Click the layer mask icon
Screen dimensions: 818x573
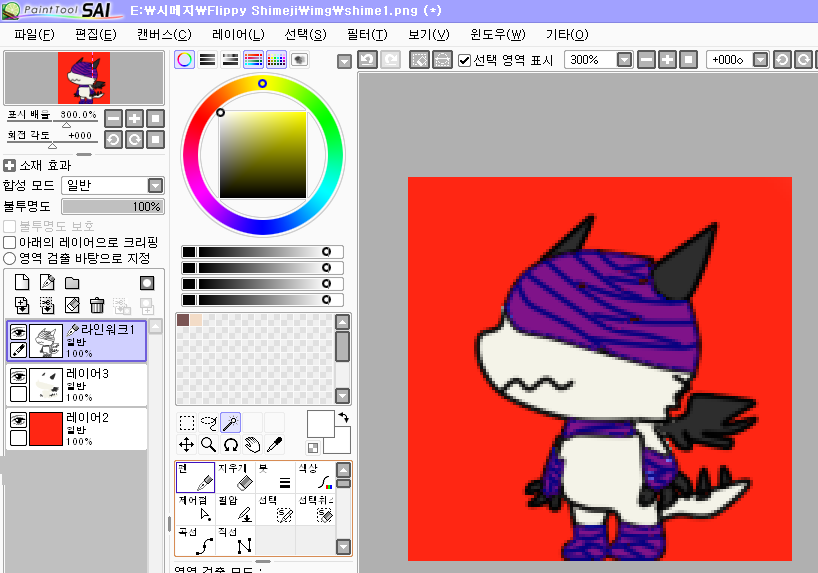(x=147, y=283)
